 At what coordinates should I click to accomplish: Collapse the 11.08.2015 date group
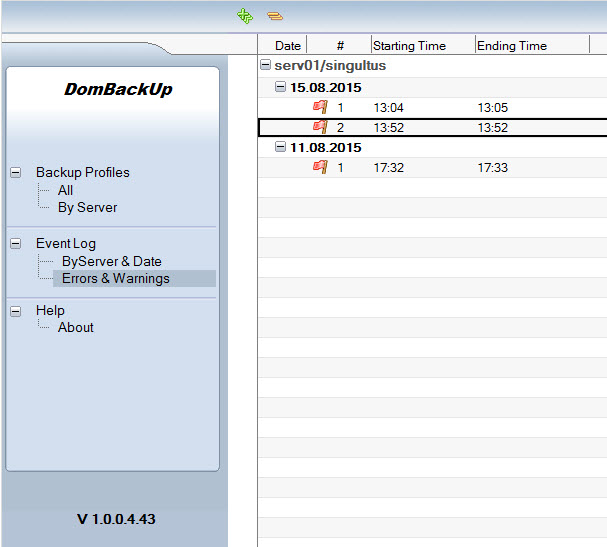(281, 147)
